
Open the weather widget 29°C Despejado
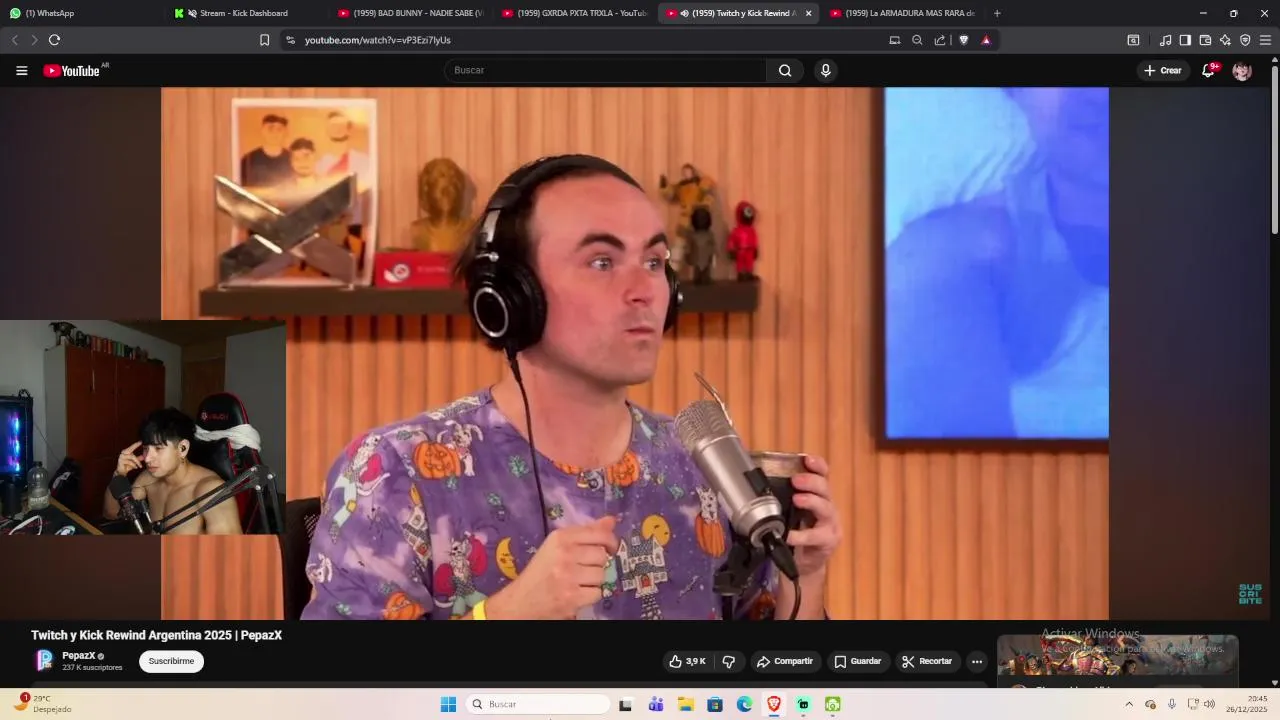click(x=44, y=704)
